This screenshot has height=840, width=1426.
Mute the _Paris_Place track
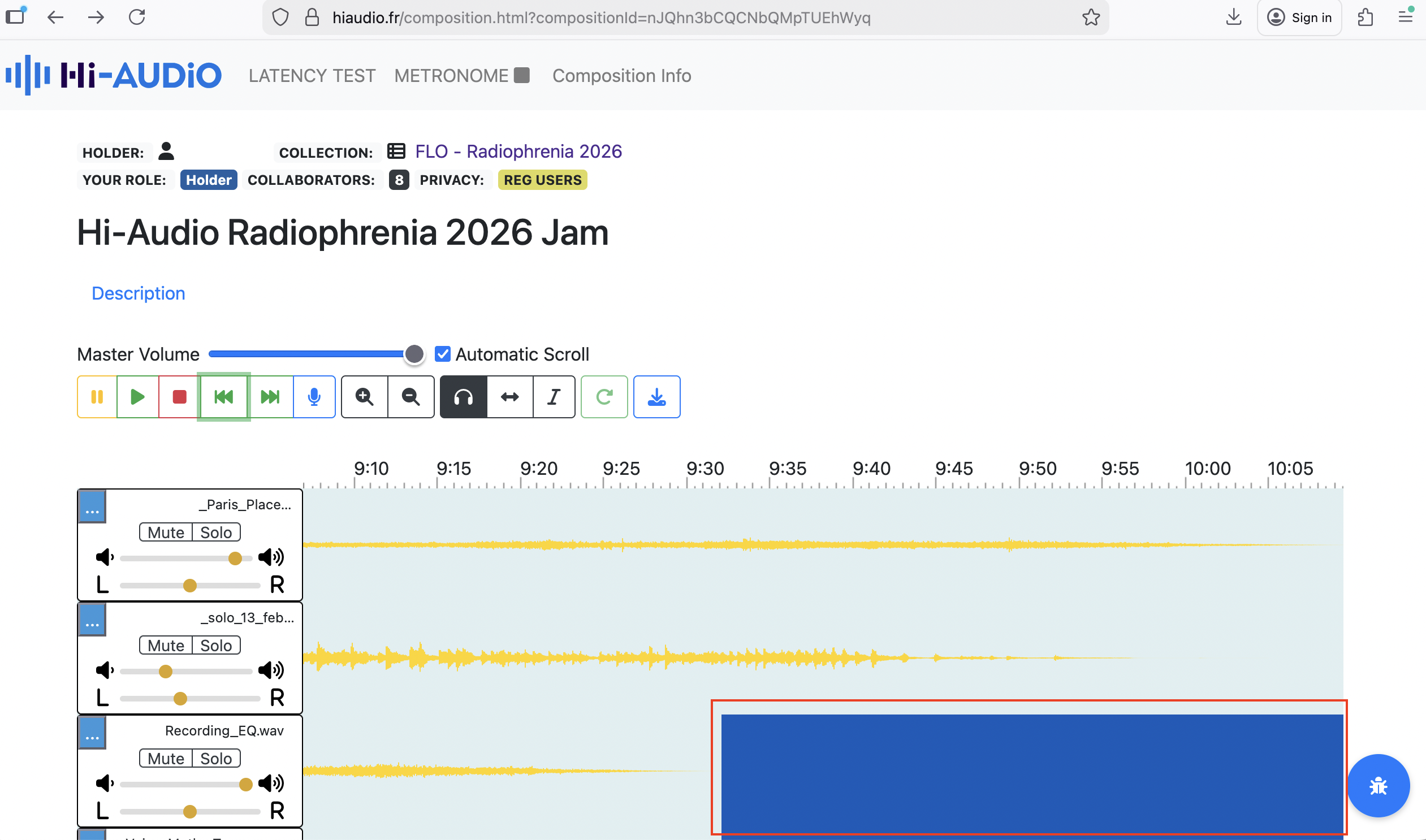[x=165, y=532]
